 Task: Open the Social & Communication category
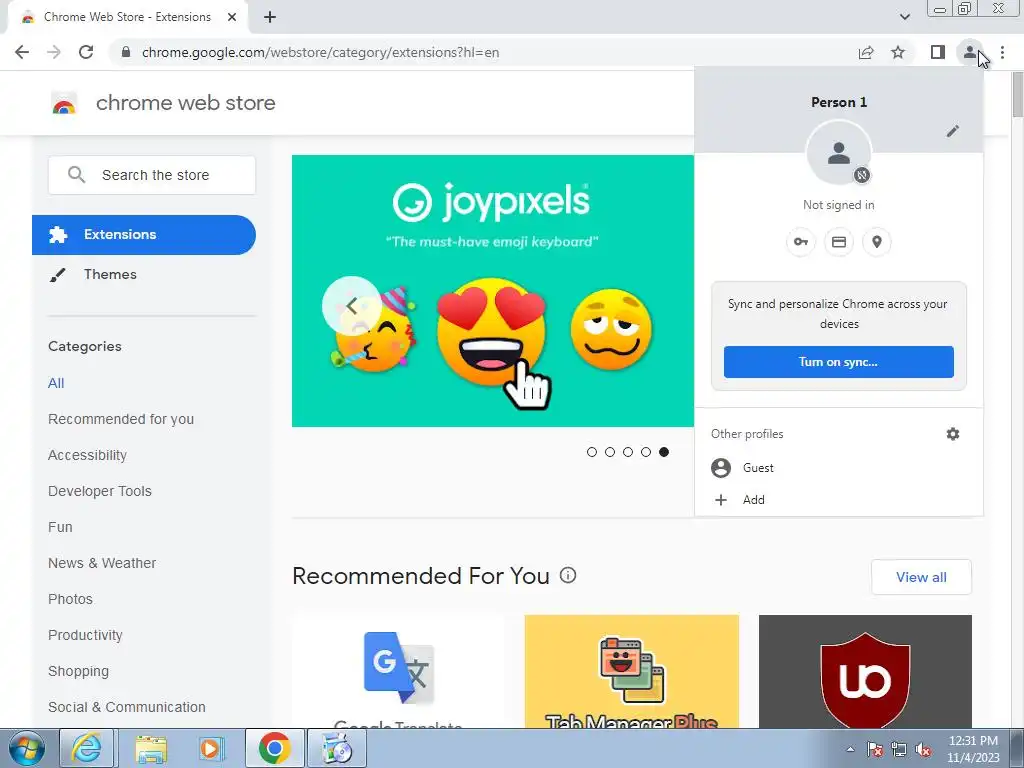(127, 707)
